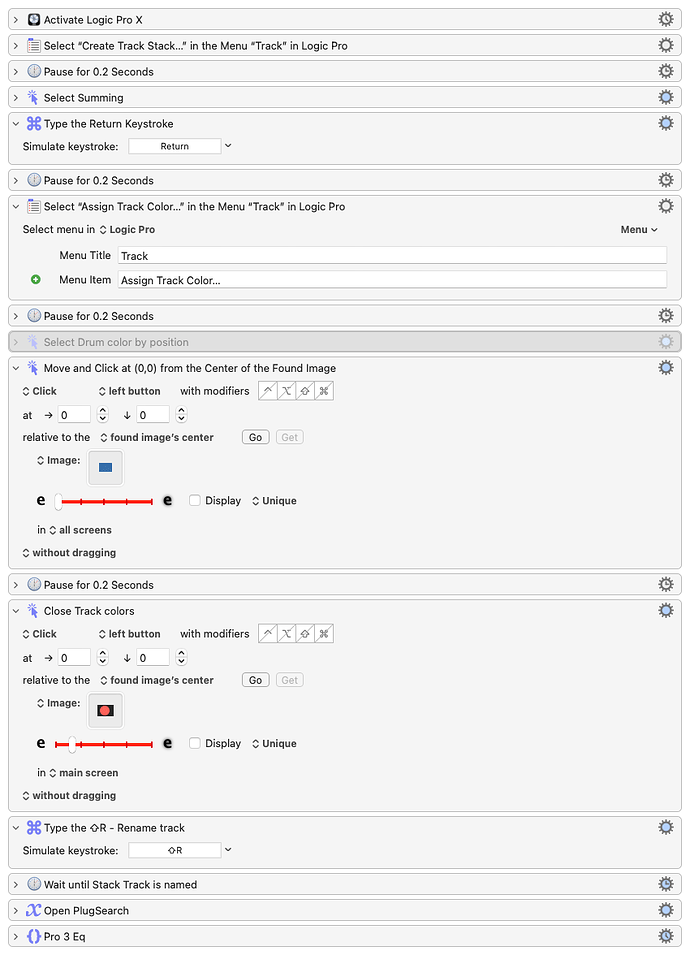Click the red circle image well
The width and height of the screenshot is (690, 954).
pyautogui.click(x=105, y=710)
